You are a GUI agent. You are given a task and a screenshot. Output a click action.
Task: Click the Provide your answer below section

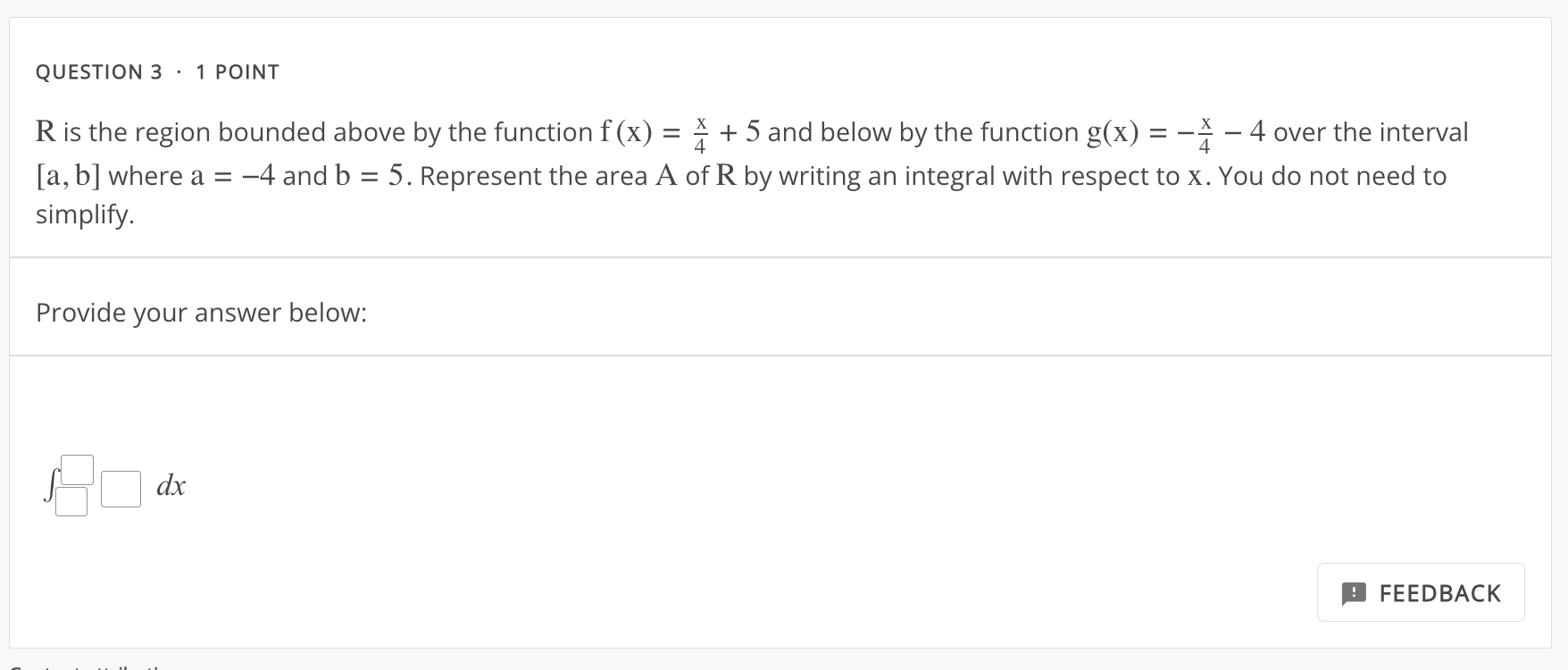[x=201, y=312]
